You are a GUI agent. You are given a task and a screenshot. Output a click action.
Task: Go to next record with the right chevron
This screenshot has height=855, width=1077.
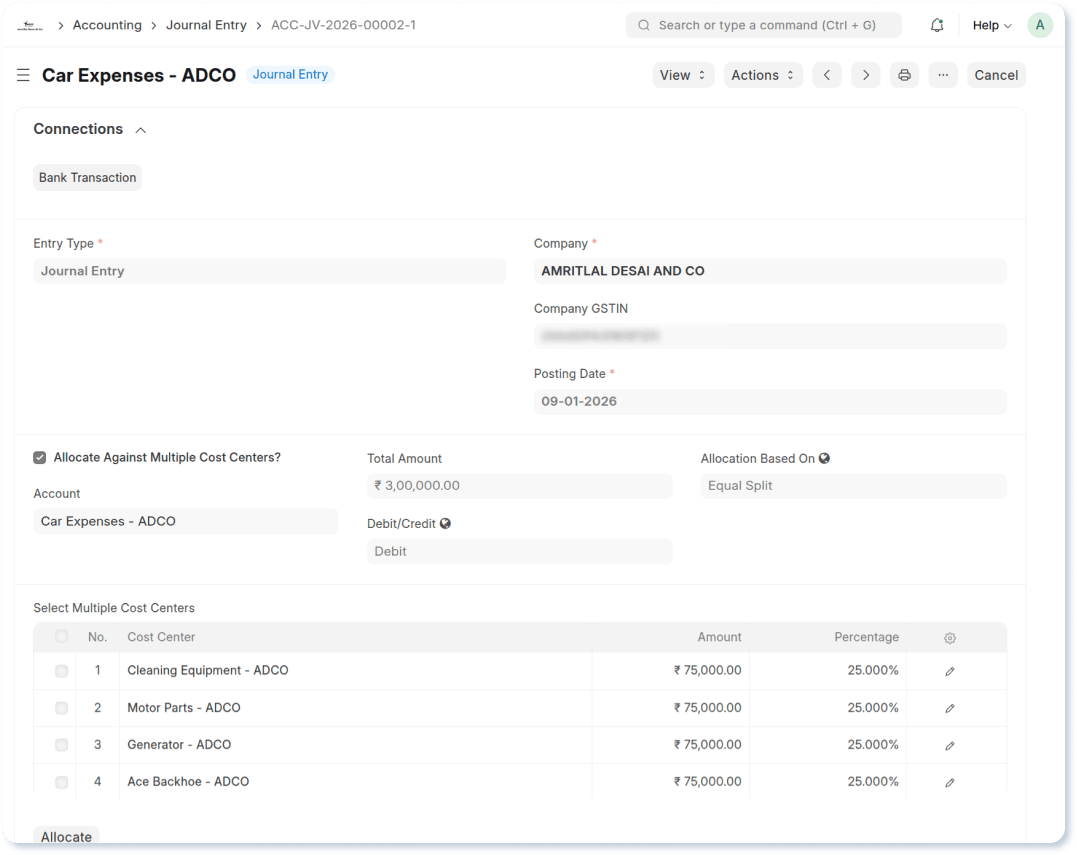click(865, 74)
